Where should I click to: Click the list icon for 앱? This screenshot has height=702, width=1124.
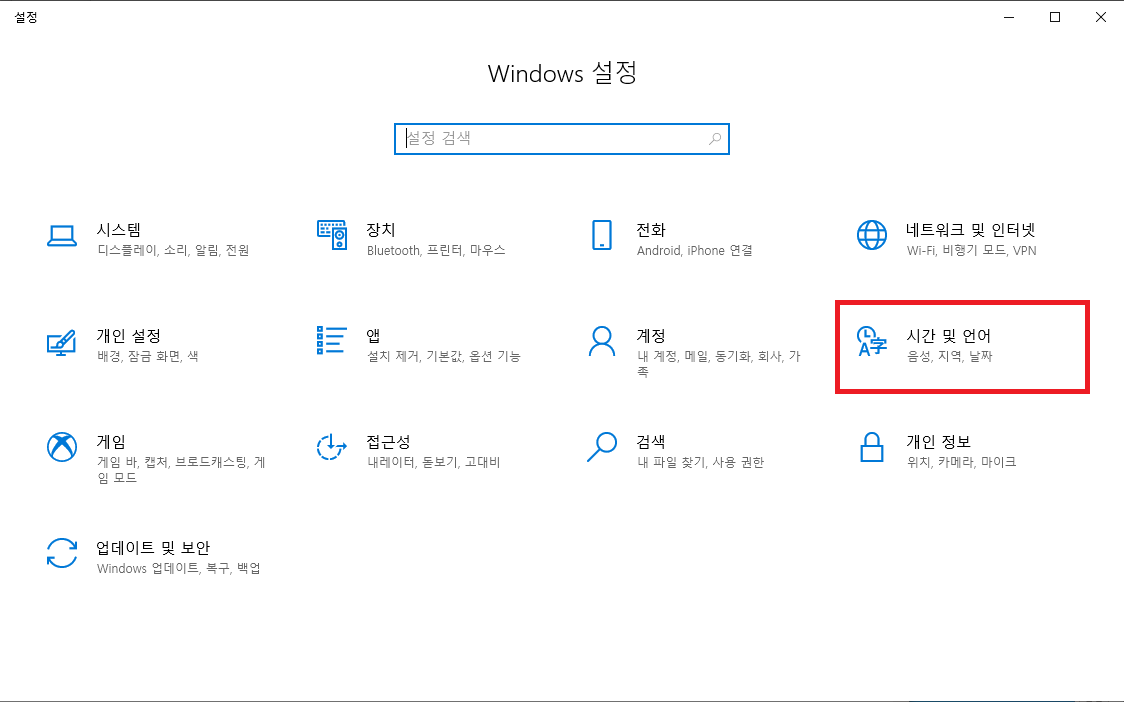click(x=331, y=341)
